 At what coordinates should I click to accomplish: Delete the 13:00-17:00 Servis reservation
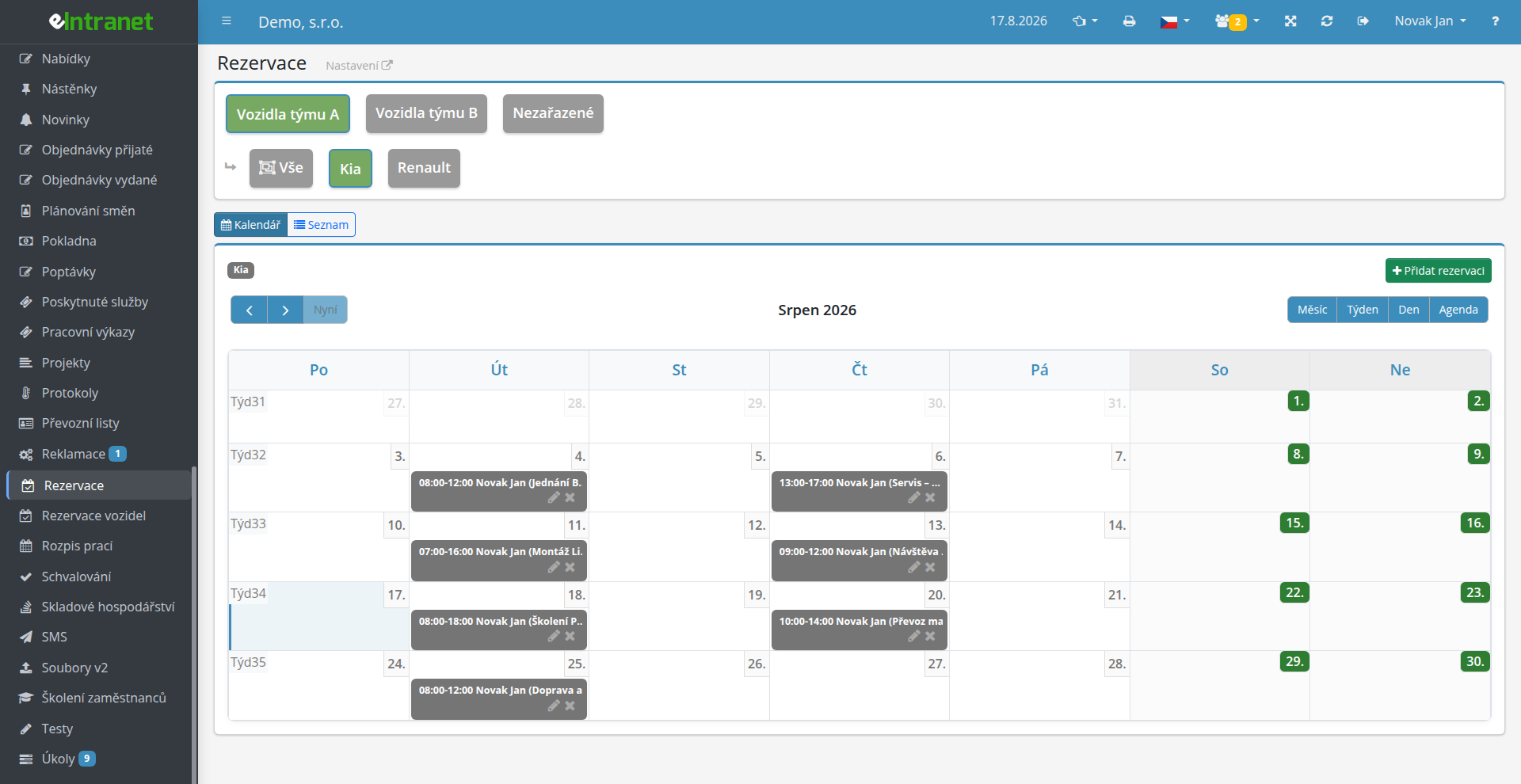(930, 497)
